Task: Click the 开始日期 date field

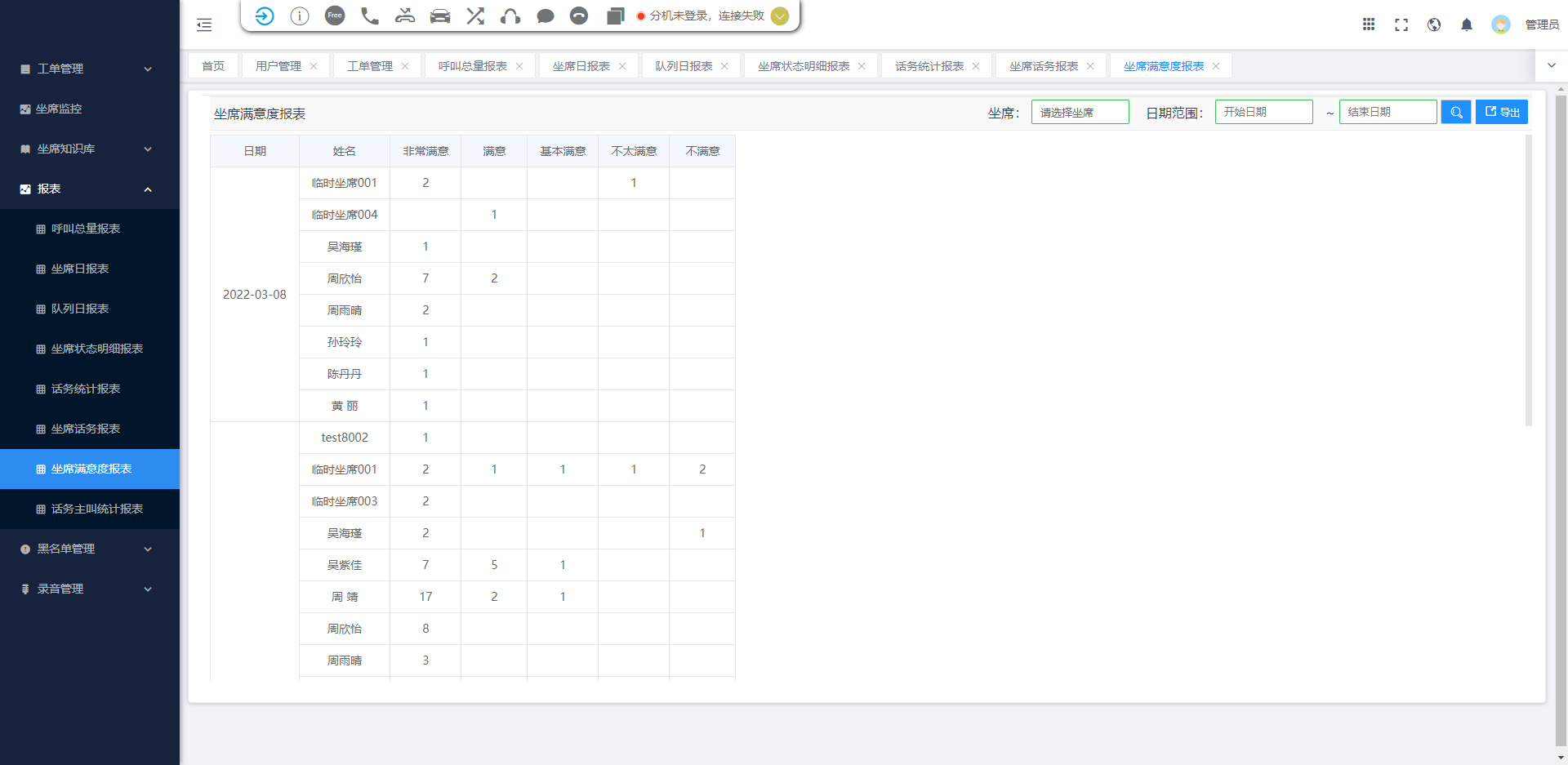Action: (x=1263, y=112)
